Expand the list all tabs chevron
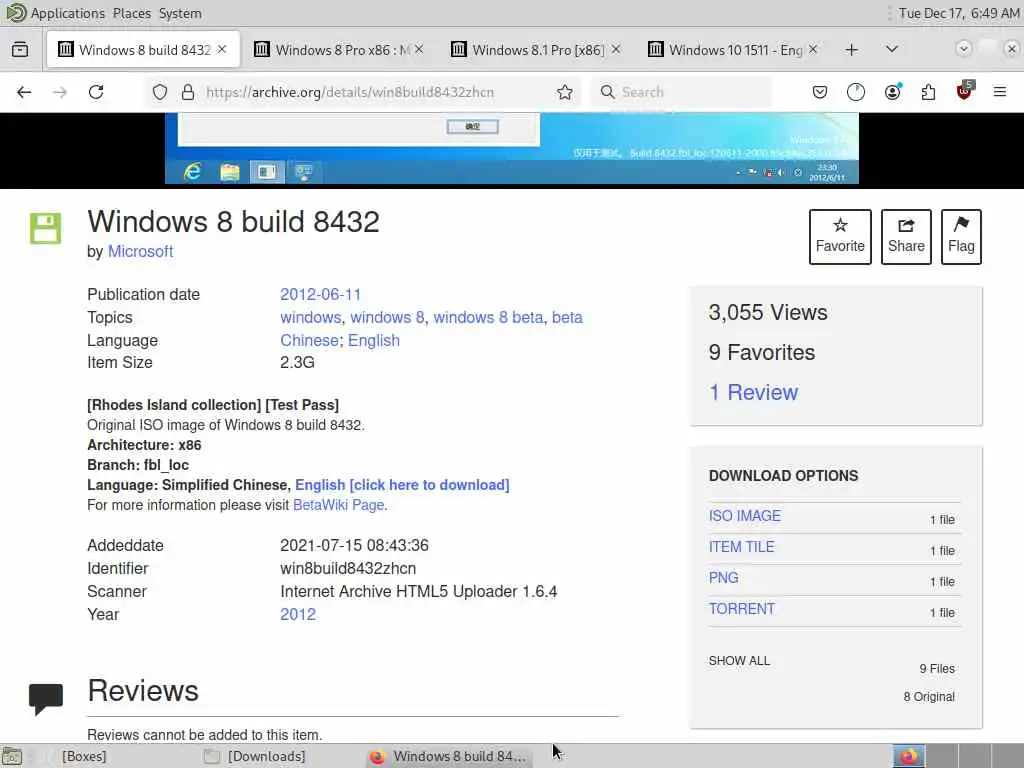The height and width of the screenshot is (768, 1024). tap(891, 49)
